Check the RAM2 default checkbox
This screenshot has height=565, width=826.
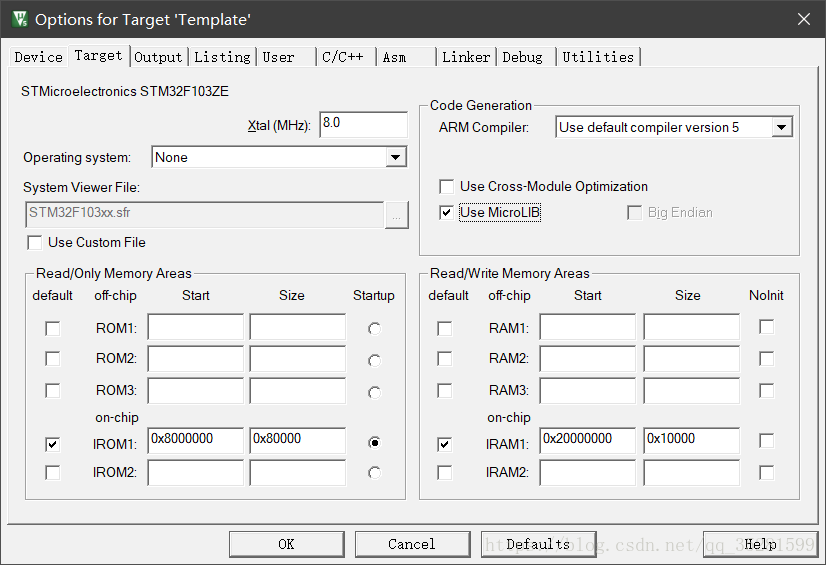click(x=445, y=359)
